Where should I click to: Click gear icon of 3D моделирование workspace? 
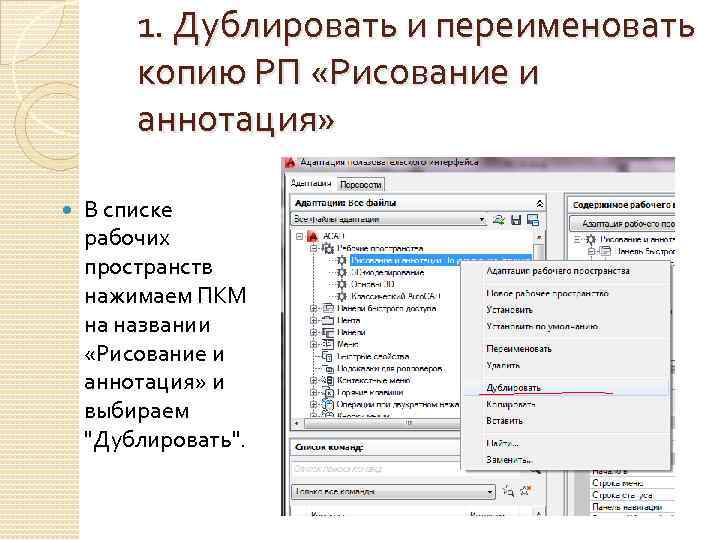tap(342, 272)
